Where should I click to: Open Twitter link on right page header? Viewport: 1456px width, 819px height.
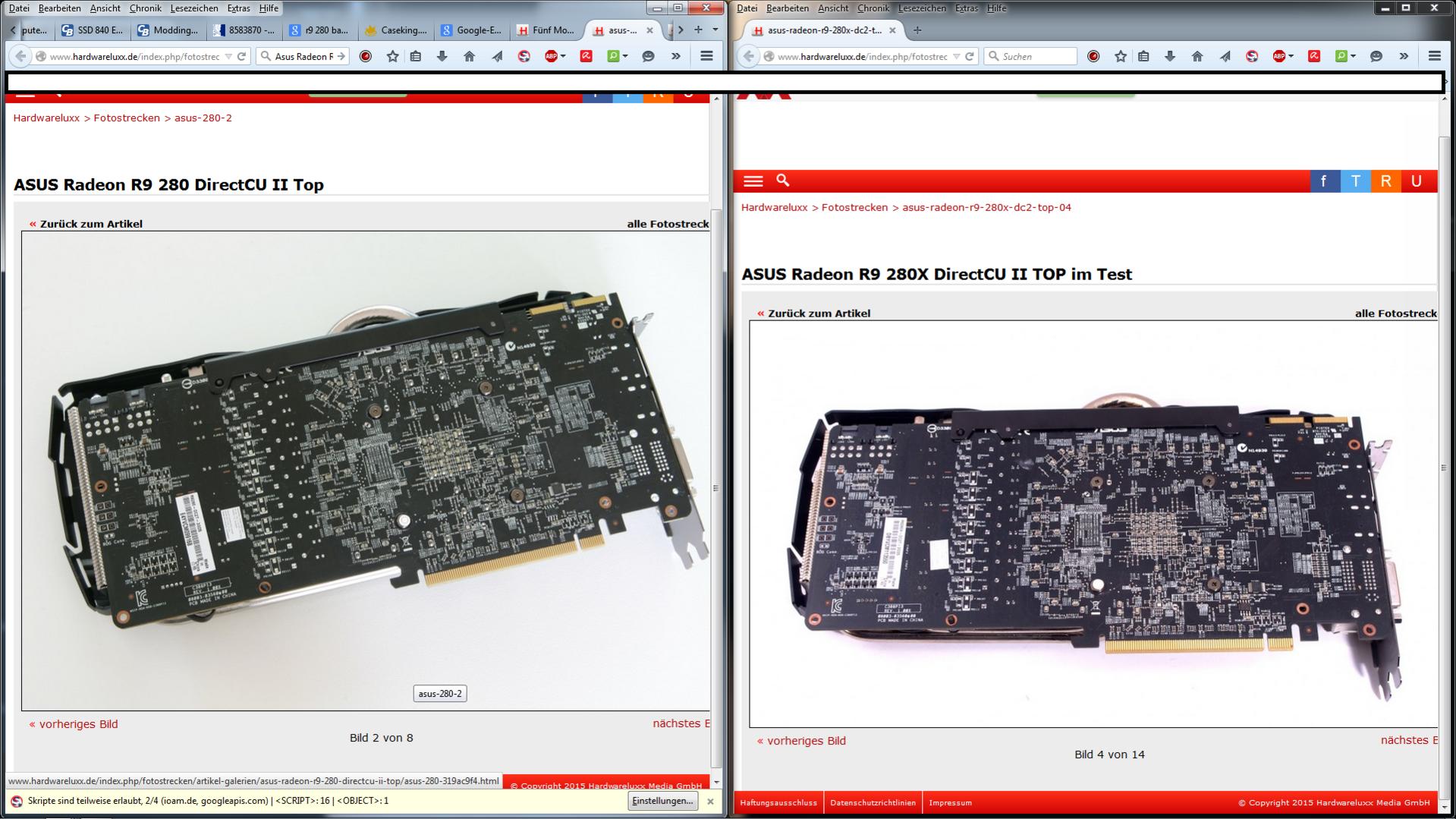pos(1355,181)
